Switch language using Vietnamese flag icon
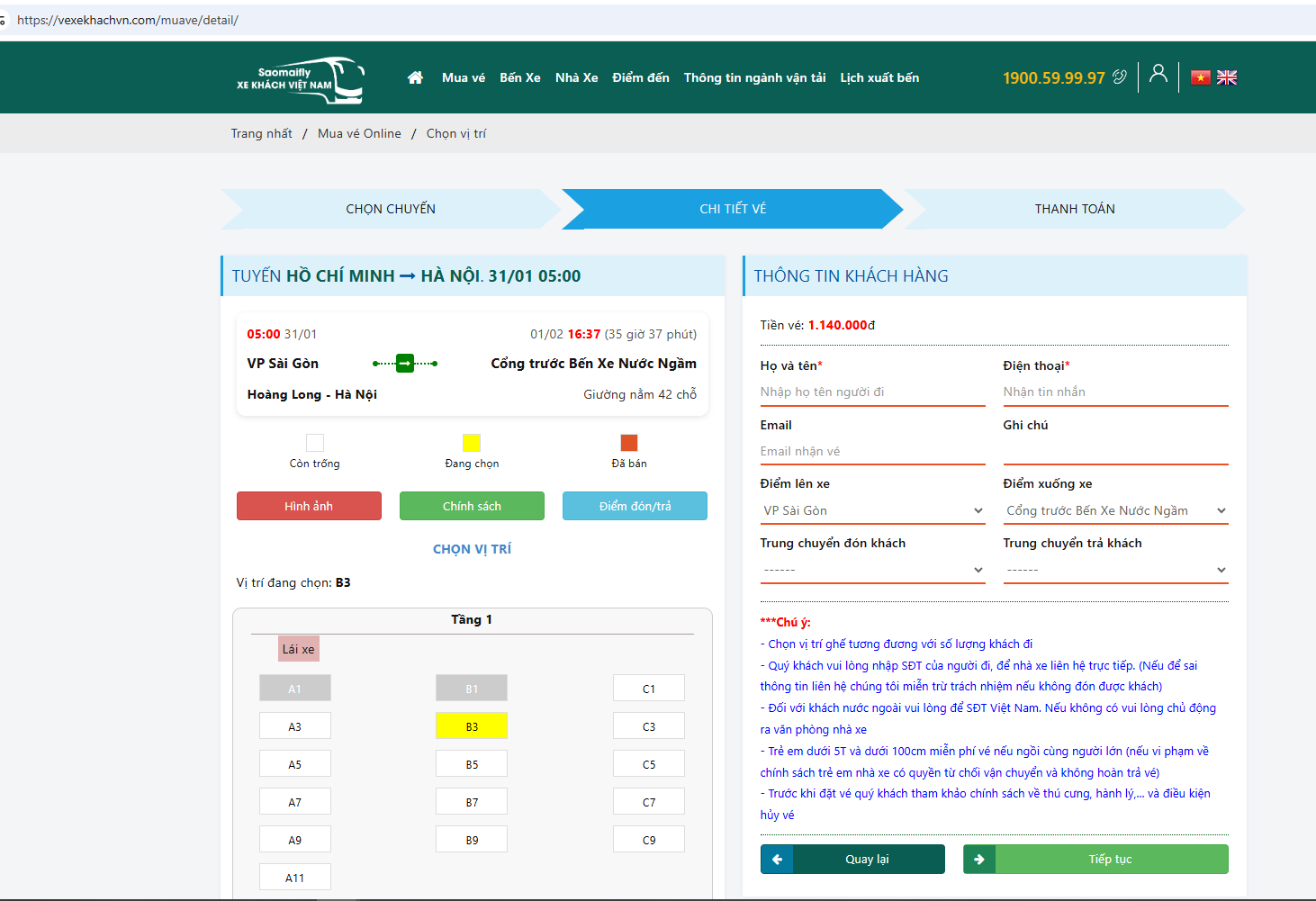The image size is (1316, 901). 1201,77
